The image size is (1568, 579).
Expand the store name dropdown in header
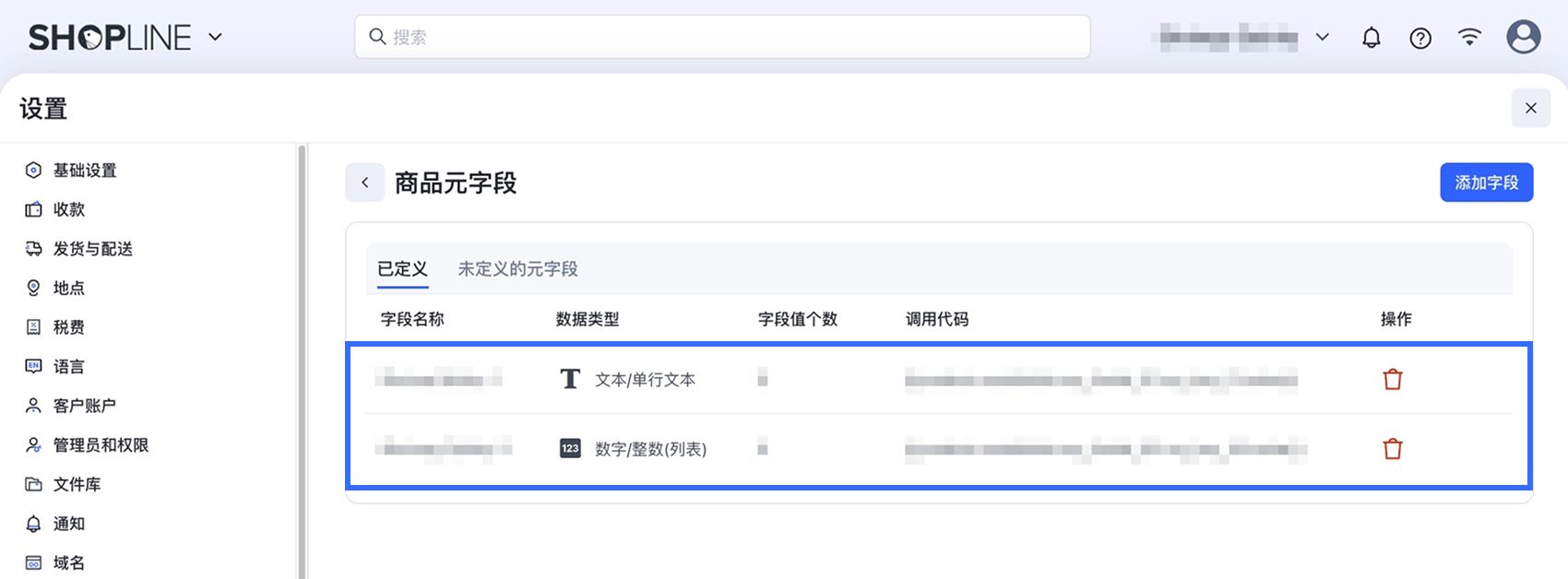[1241, 37]
